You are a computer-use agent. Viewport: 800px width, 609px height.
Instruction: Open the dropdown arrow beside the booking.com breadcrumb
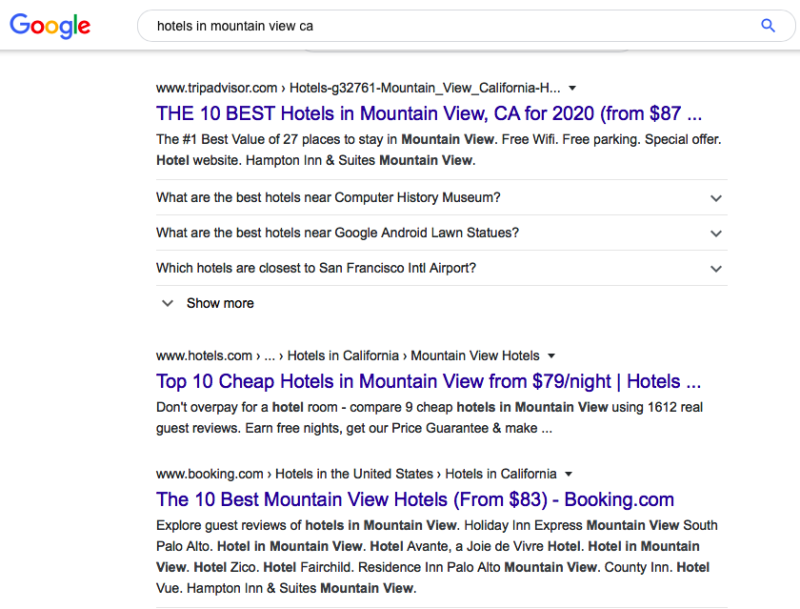coord(568,474)
